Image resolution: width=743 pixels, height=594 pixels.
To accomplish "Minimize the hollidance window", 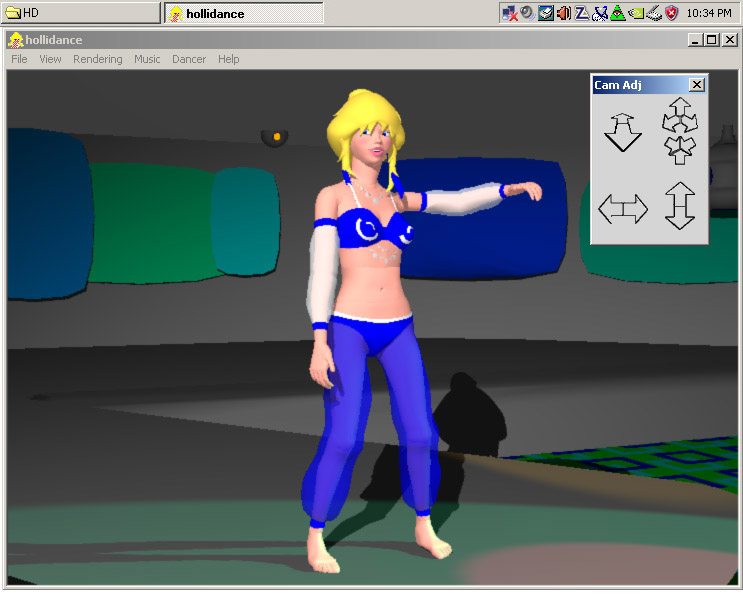I will coord(695,40).
